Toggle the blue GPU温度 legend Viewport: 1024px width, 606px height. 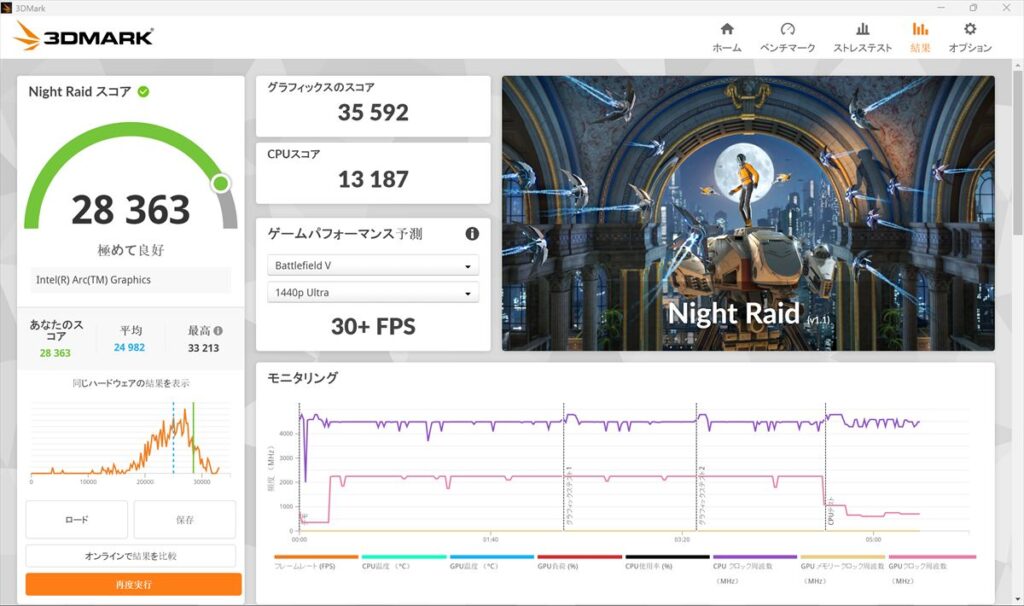tap(491, 562)
